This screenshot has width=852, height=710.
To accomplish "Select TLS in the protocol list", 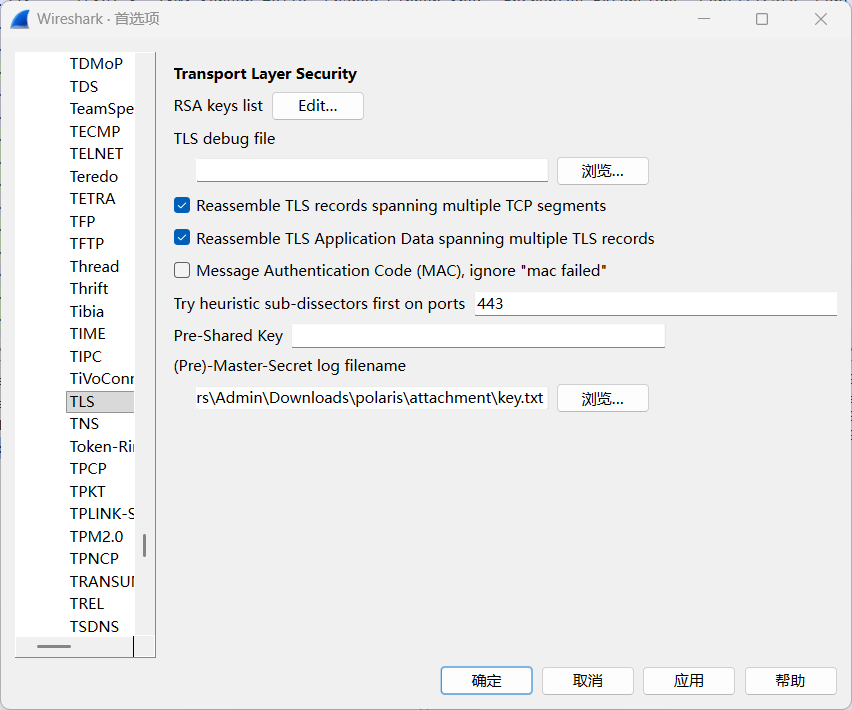I will (82, 401).
